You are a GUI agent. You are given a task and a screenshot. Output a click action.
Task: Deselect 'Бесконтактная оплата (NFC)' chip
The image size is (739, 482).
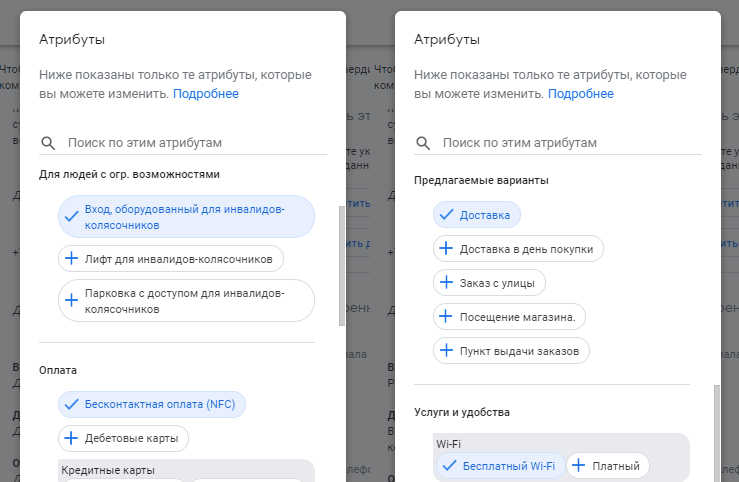point(152,404)
